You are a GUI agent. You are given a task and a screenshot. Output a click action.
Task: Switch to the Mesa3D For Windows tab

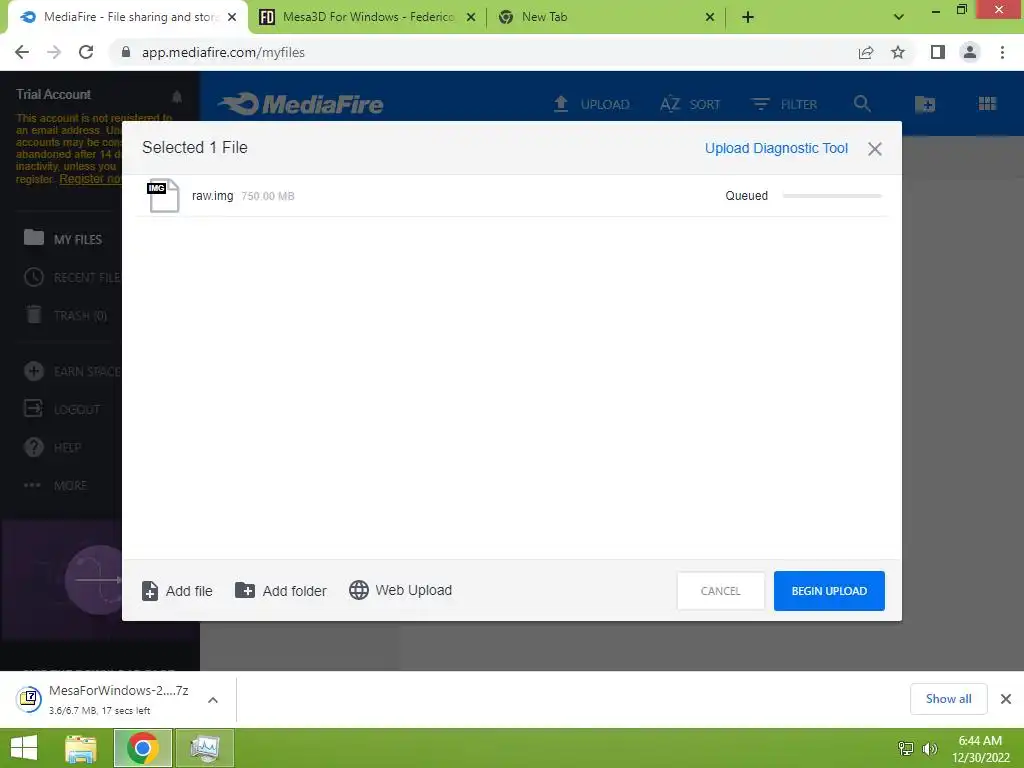pyautogui.click(x=367, y=17)
